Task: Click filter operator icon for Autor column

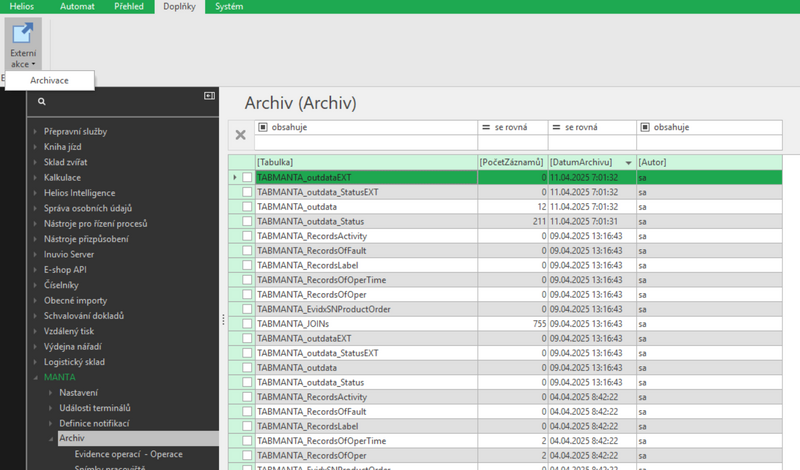Action: [x=645, y=127]
